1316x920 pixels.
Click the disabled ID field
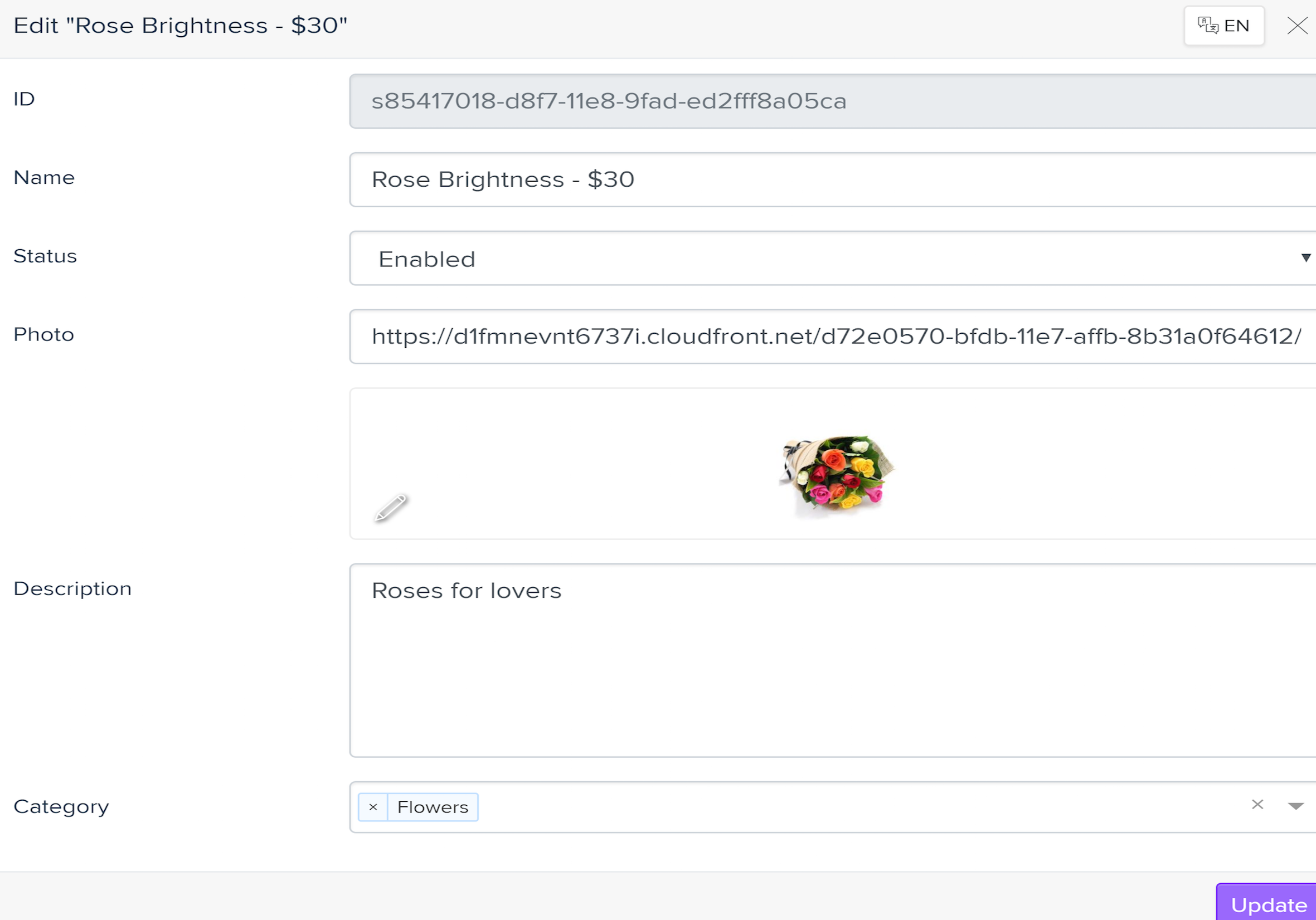tap(833, 101)
